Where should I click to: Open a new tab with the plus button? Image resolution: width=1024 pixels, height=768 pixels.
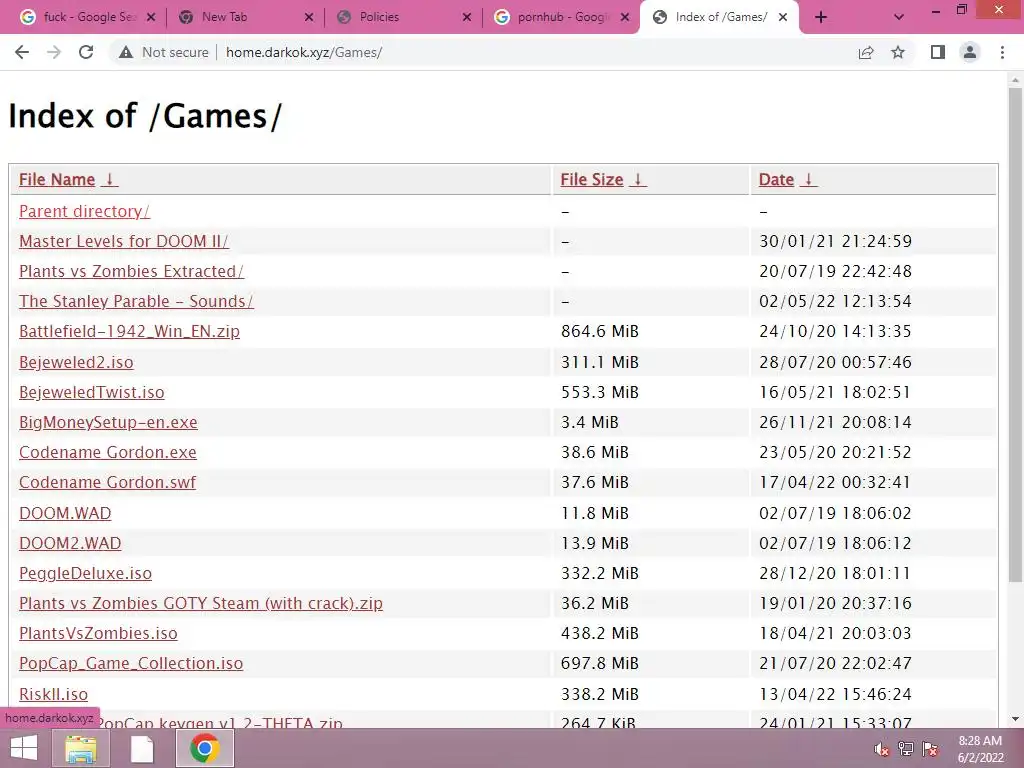click(x=821, y=18)
